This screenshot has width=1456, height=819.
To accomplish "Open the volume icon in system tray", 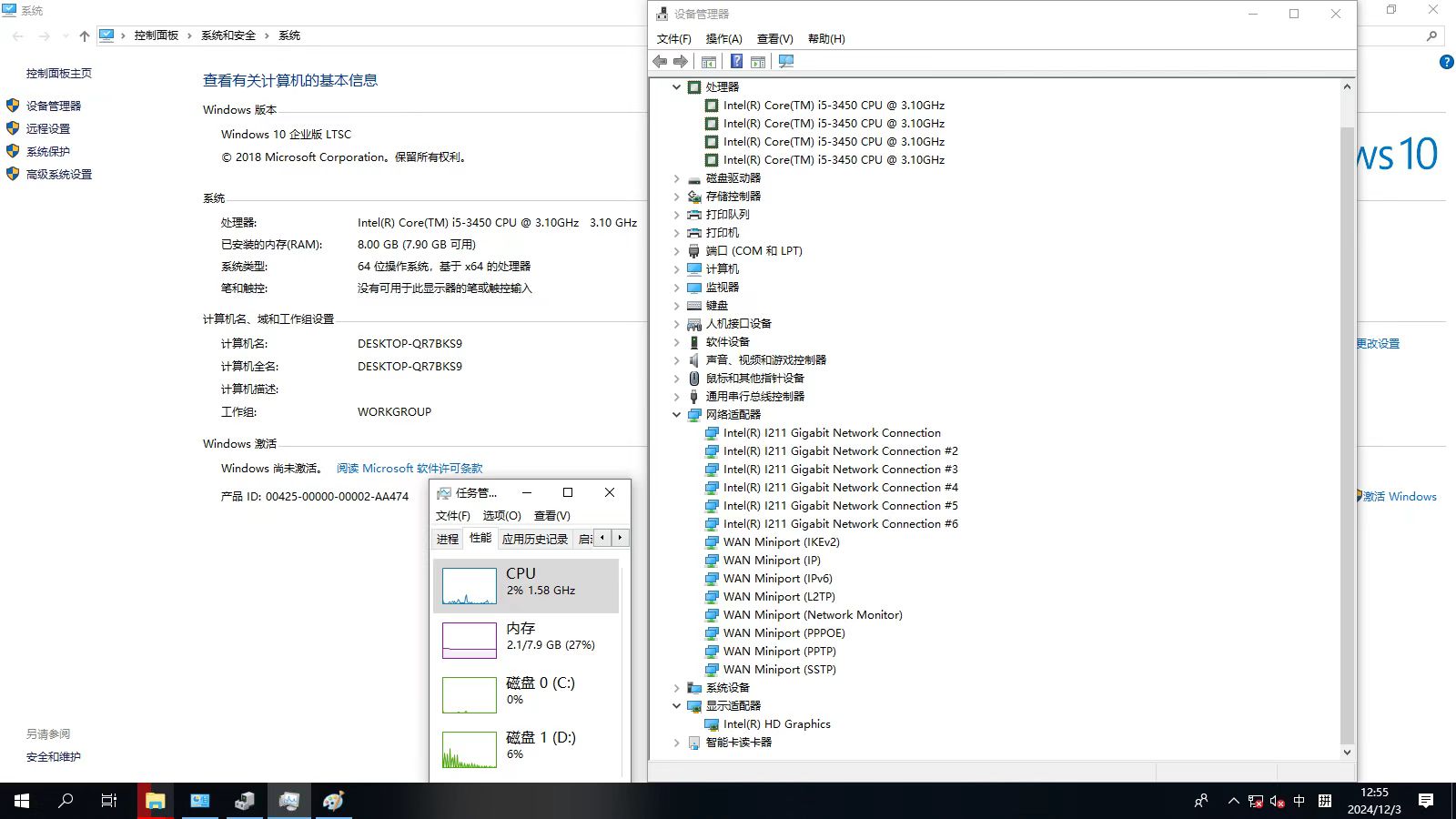I will 1277,801.
